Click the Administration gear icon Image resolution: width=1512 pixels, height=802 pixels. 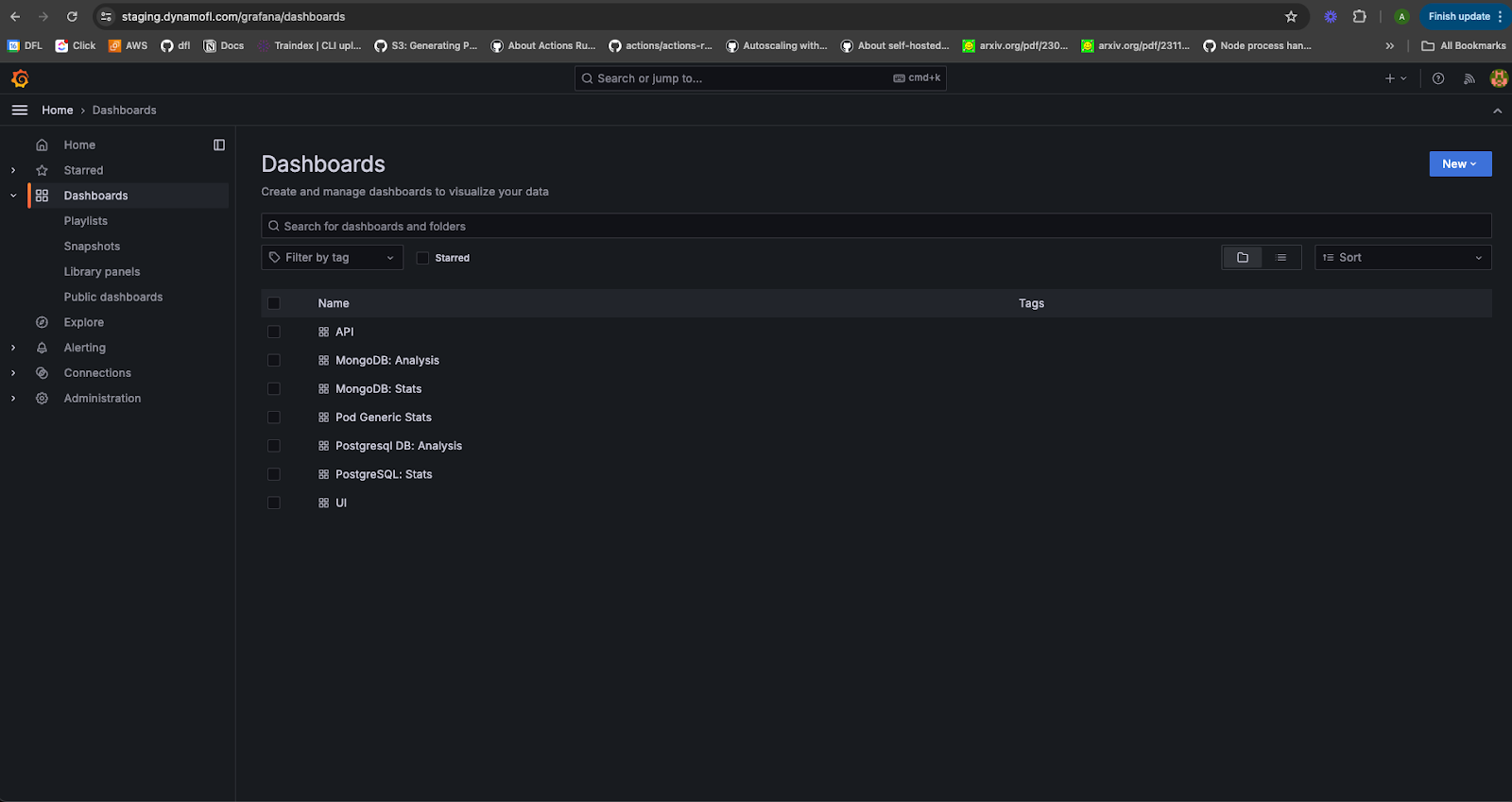[42, 399]
